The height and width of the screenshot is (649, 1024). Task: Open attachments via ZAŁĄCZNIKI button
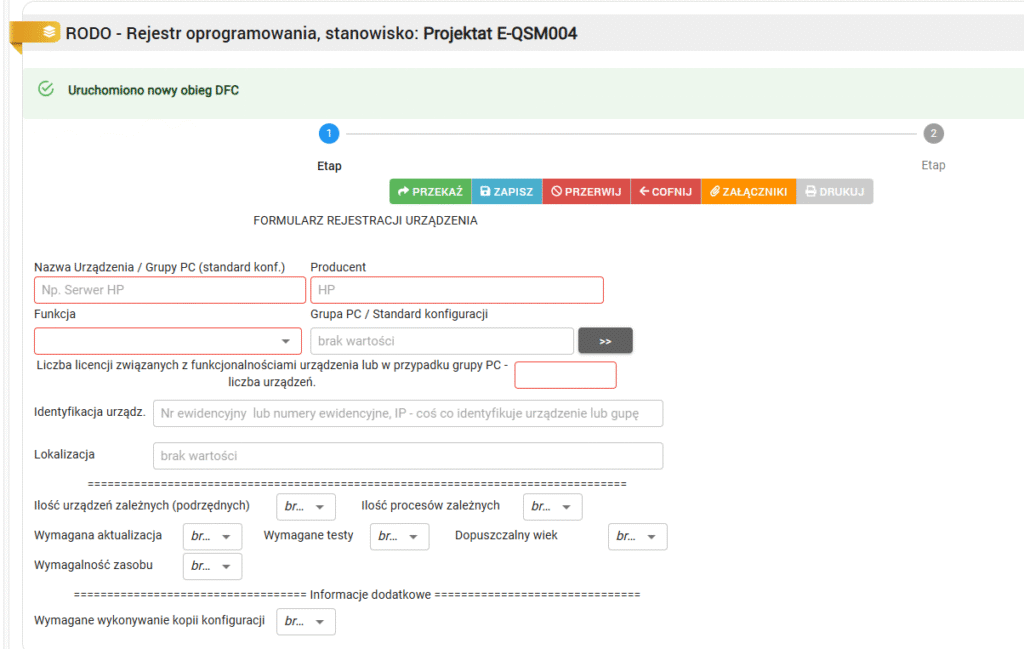(x=748, y=191)
